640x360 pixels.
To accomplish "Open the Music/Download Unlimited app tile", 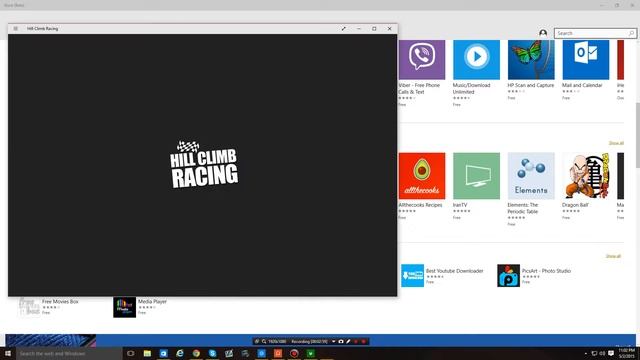I will (476, 60).
